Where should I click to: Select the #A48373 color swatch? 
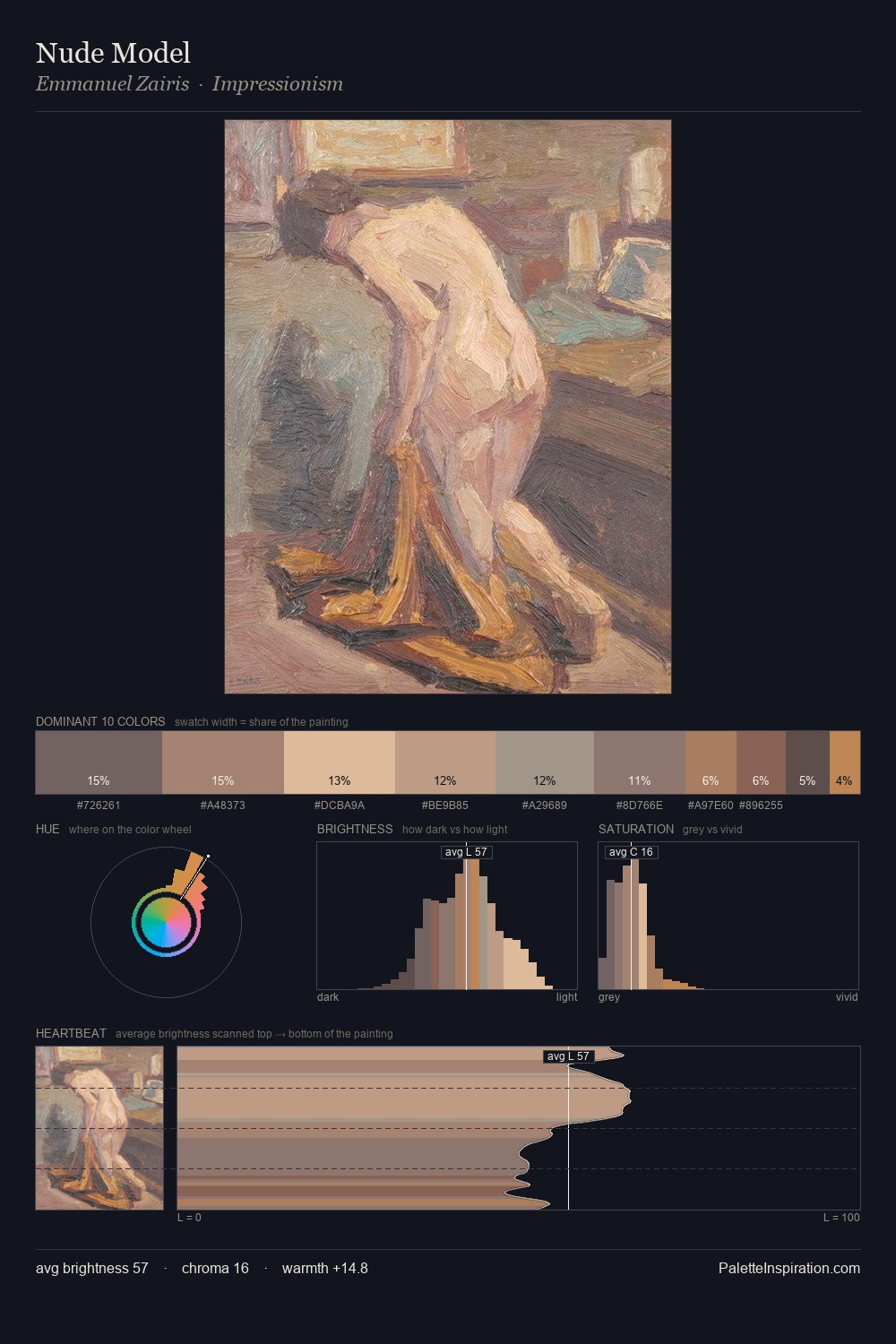coord(223,762)
